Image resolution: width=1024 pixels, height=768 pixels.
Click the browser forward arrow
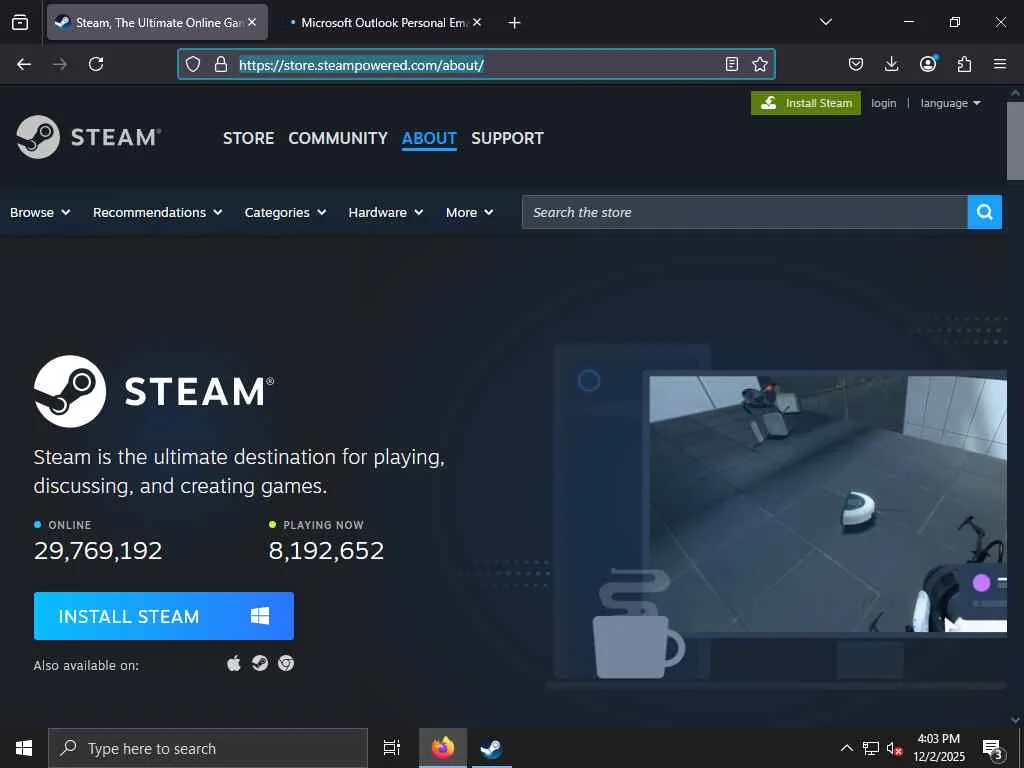click(60, 64)
